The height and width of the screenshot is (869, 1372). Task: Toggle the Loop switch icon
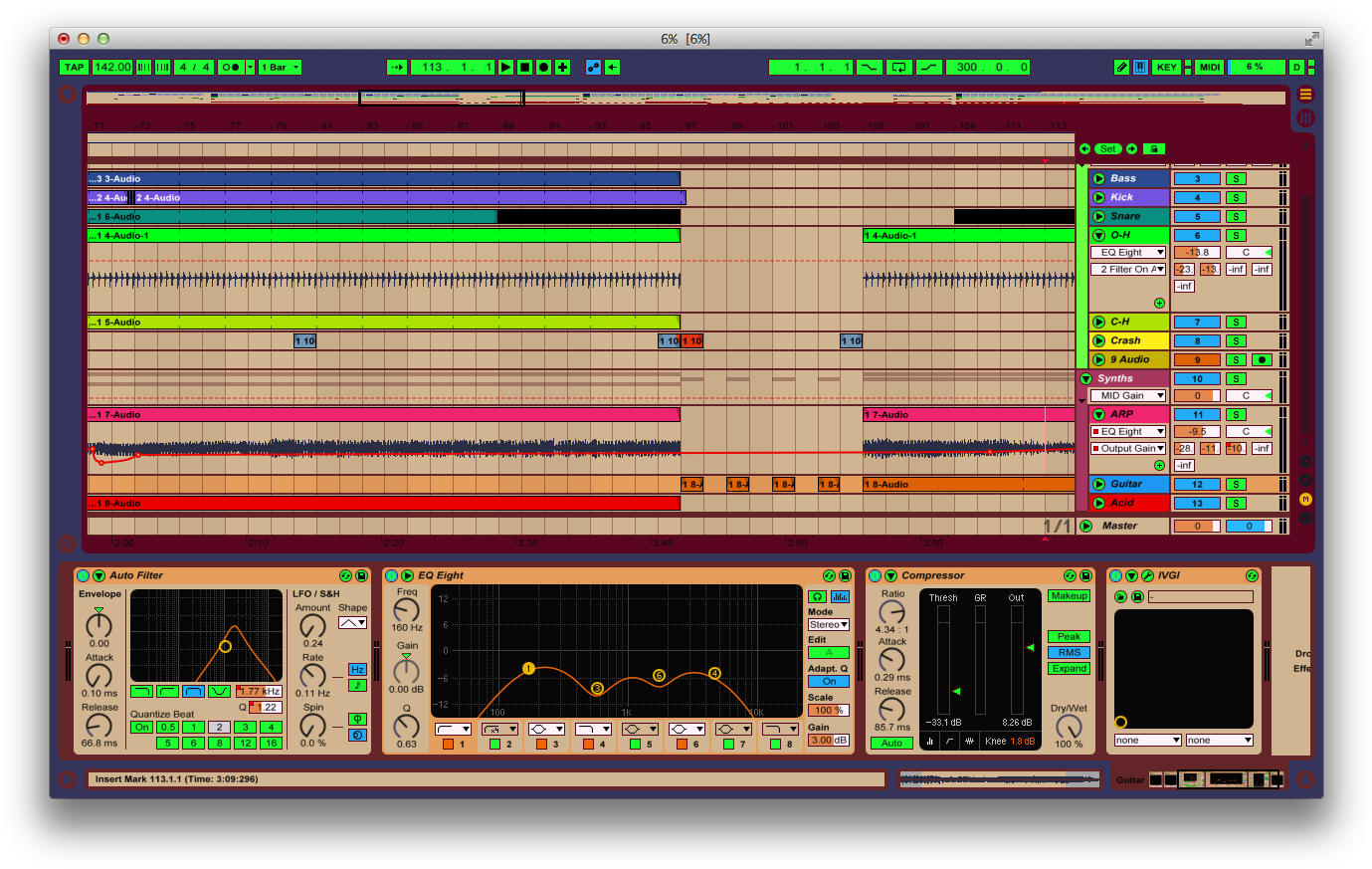point(898,68)
